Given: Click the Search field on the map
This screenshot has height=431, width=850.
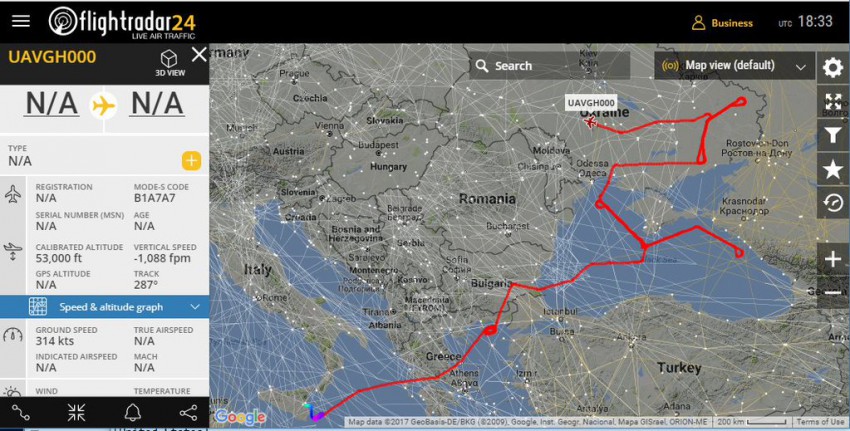Looking at the screenshot, I should coord(550,66).
